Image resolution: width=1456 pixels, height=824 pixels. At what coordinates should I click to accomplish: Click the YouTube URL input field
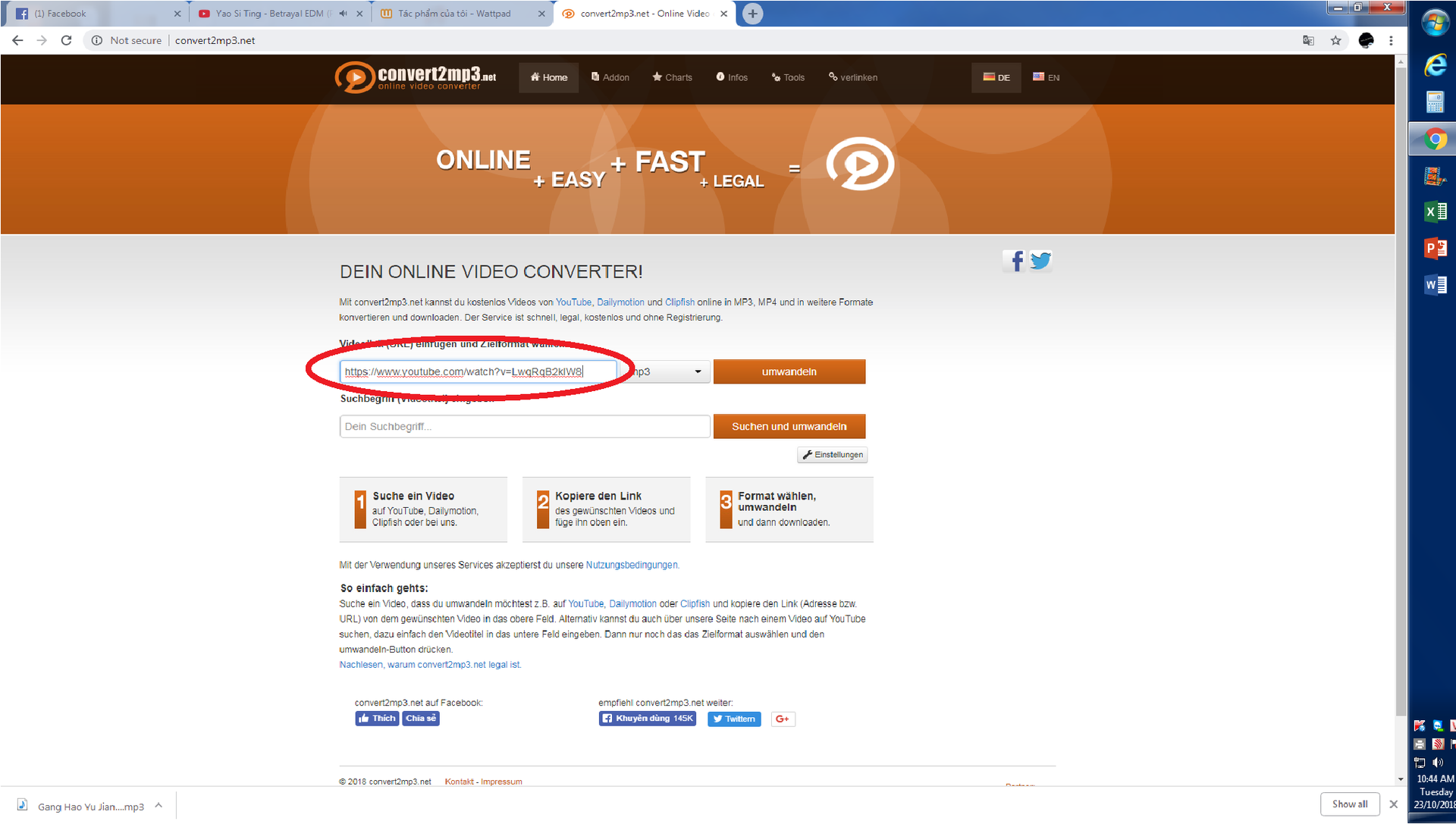(x=478, y=371)
